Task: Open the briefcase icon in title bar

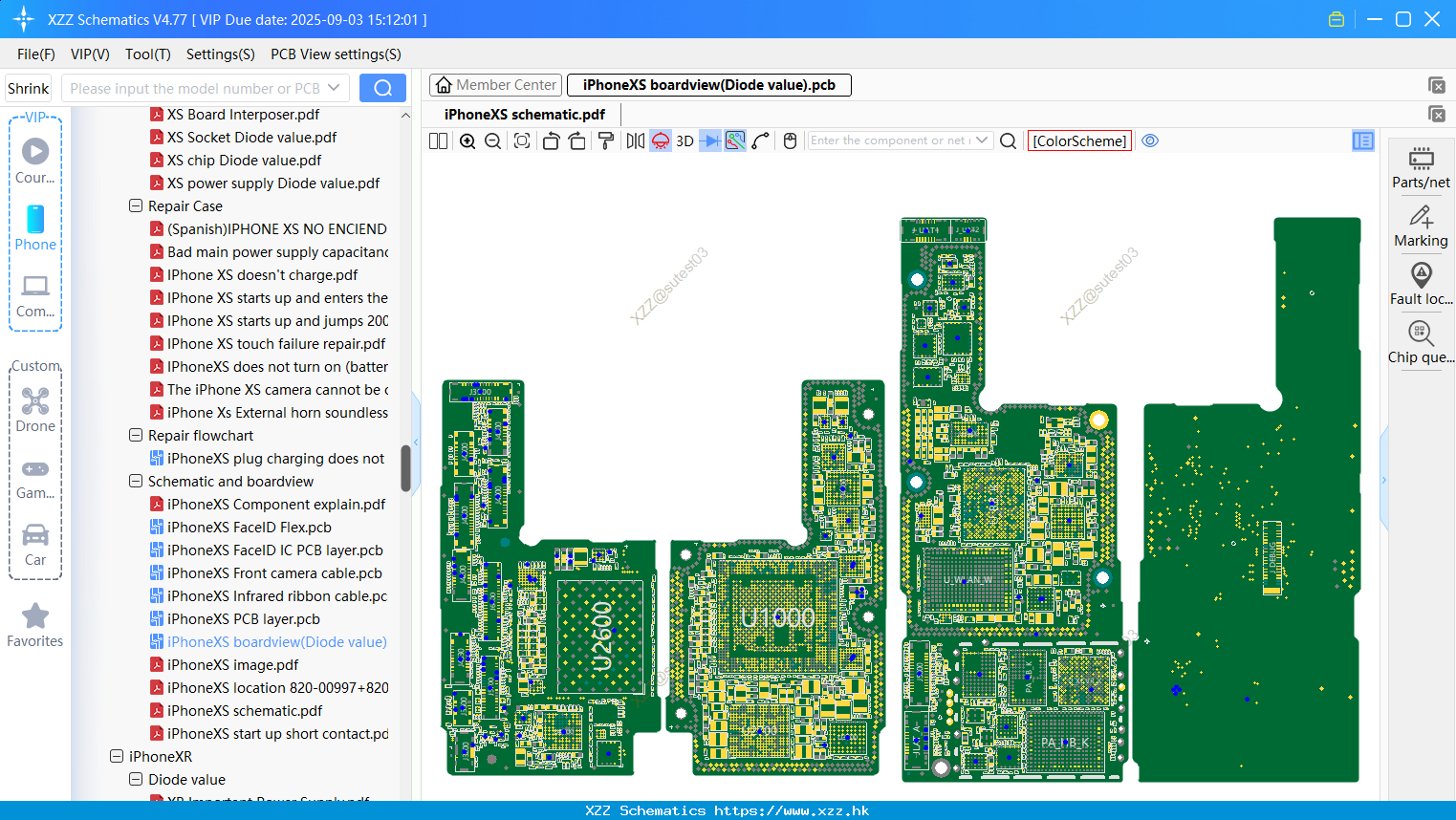Action: pyautogui.click(x=1336, y=19)
